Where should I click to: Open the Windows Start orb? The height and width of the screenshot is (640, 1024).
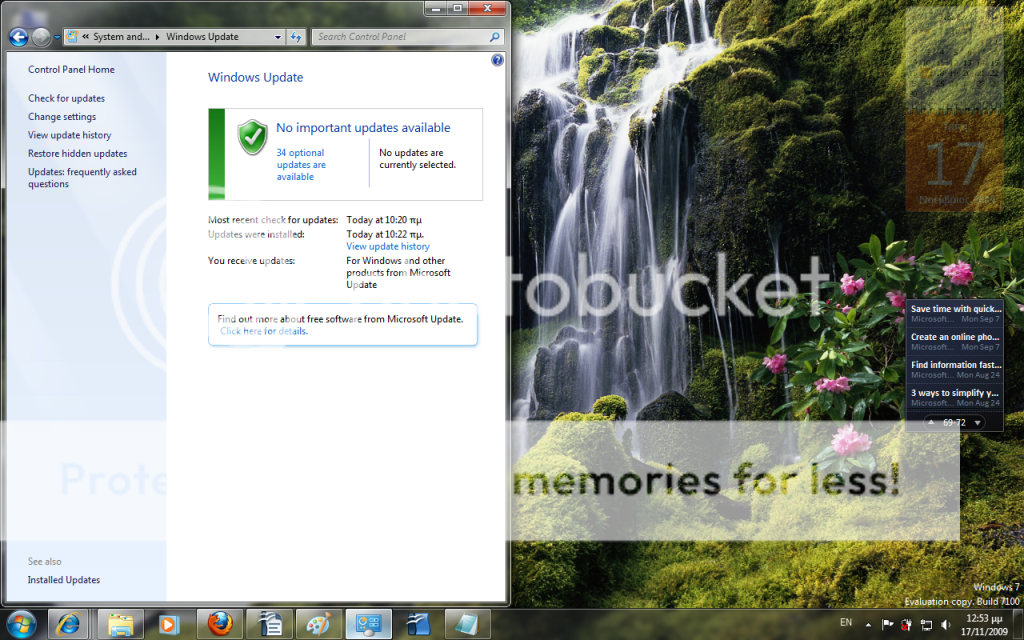tap(21, 624)
